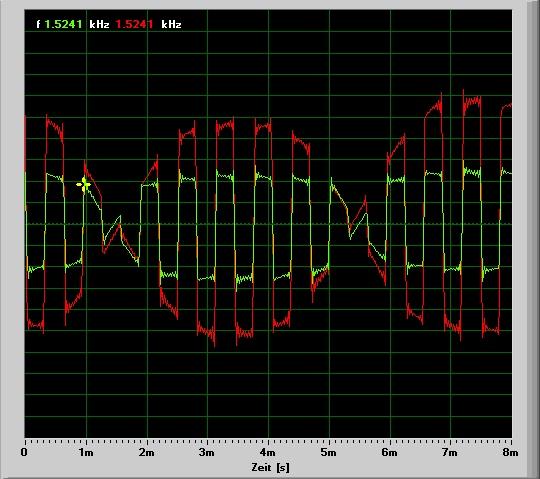The height and width of the screenshot is (479, 540).
Task: Click the Zeit [s] axis title
Action: pos(270,467)
